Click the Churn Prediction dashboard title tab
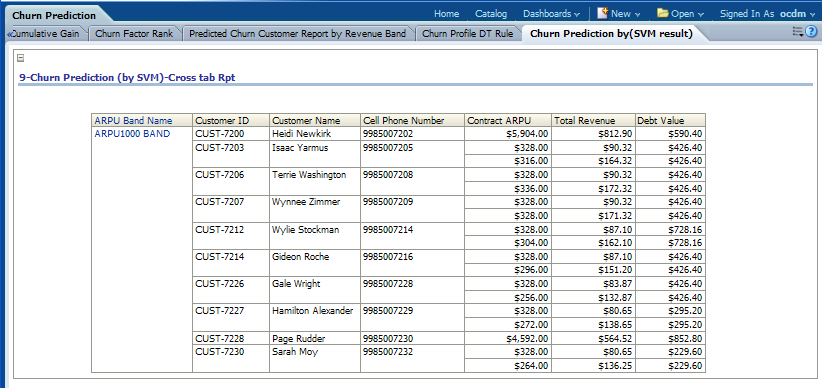The width and height of the screenshot is (822, 388). pyautogui.click(x=54, y=15)
